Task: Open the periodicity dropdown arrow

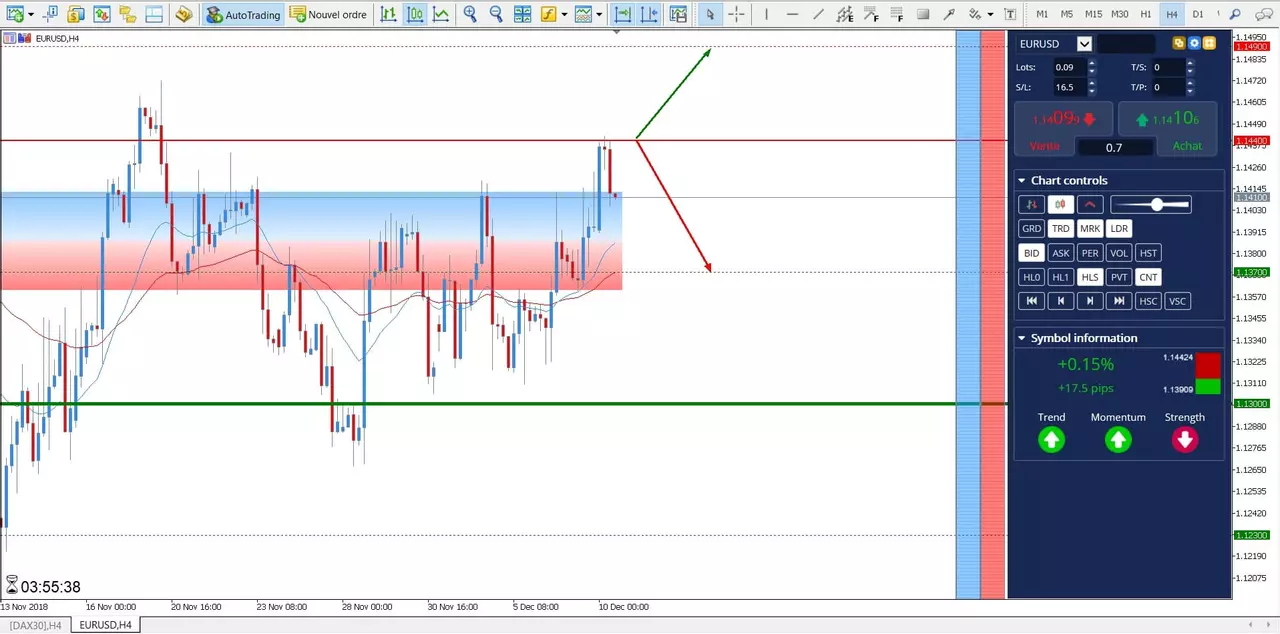Action: [599, 14]
